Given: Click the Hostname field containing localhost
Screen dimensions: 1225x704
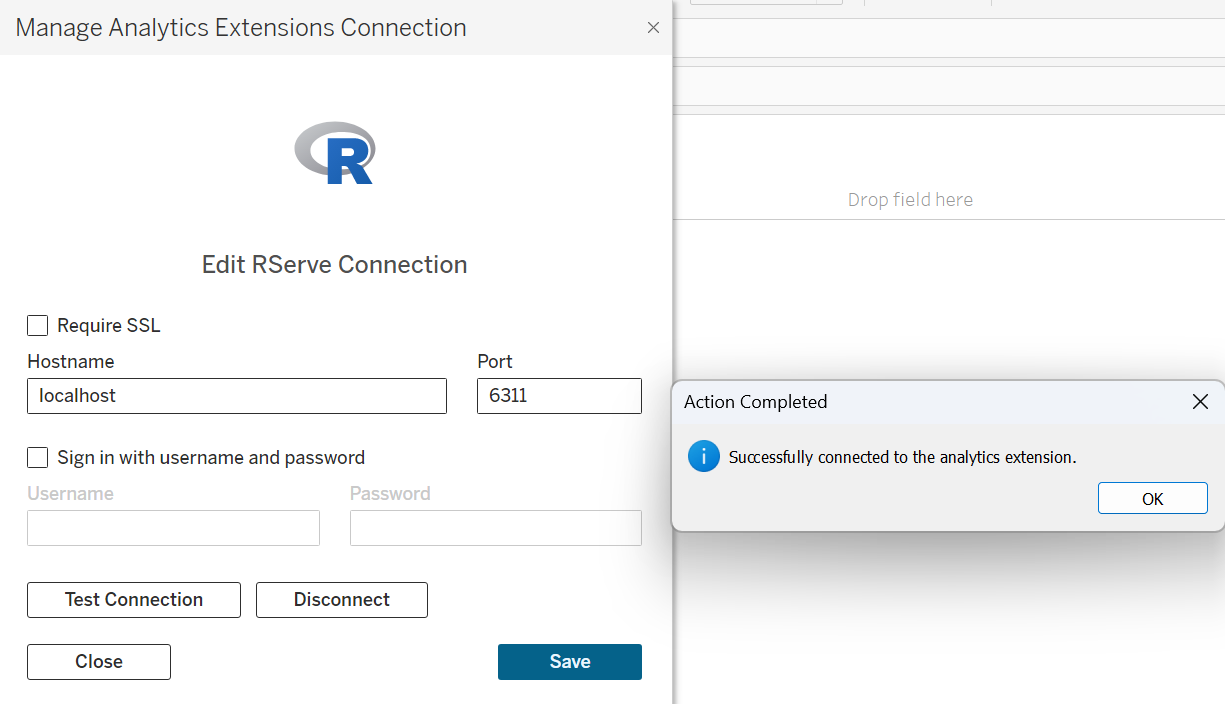Looking at the screenshot, I should 236,396.
